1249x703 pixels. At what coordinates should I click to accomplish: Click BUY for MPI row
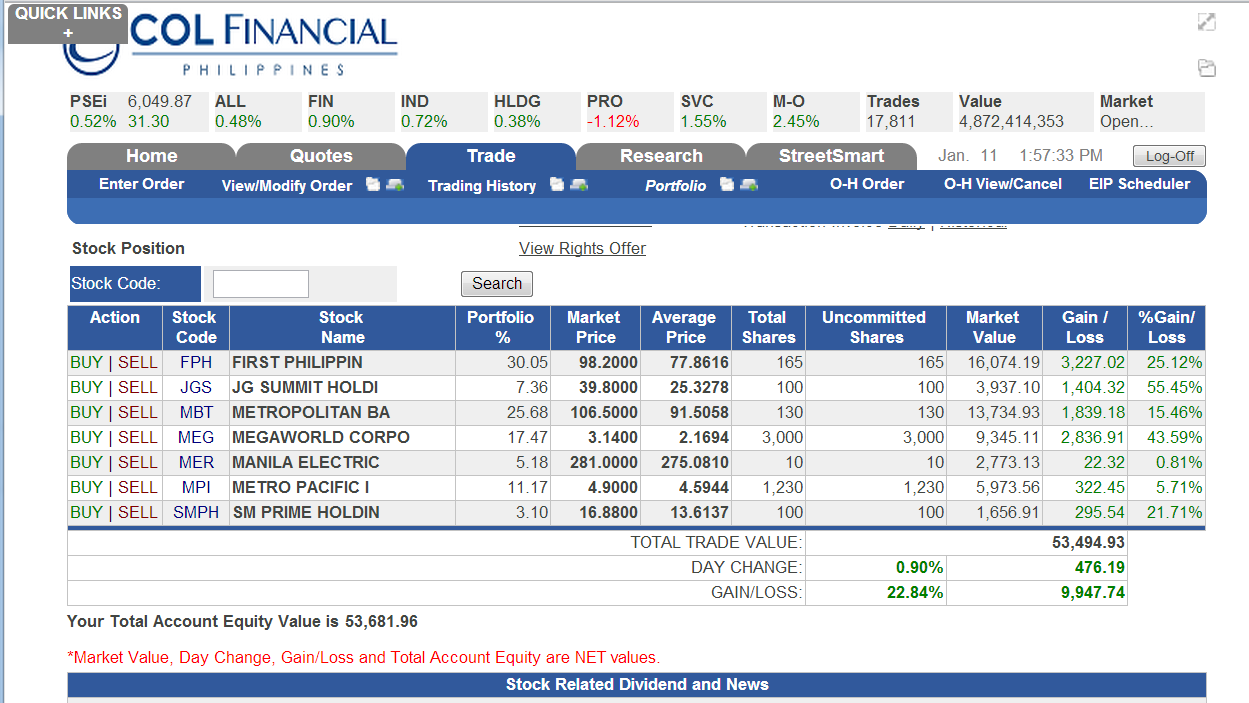pyautogui.click(x=86, y=487)
